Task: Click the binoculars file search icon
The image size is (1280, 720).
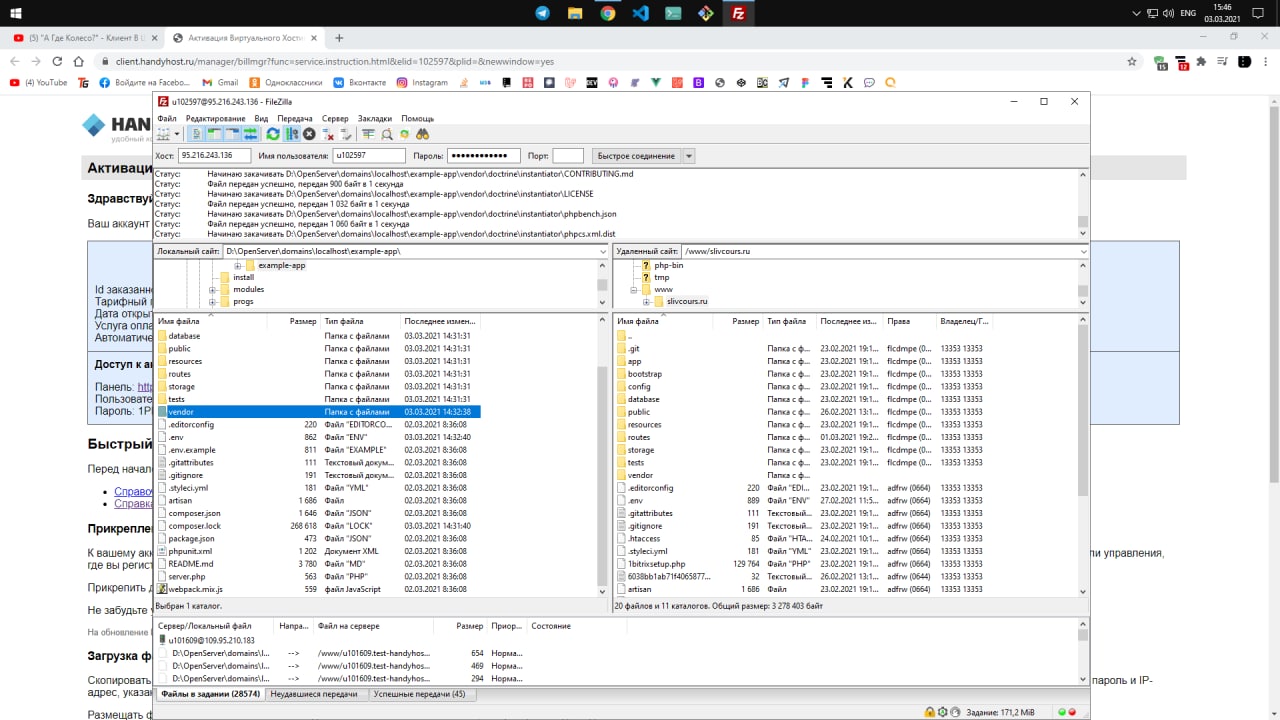Action: [x=422, y=134]
